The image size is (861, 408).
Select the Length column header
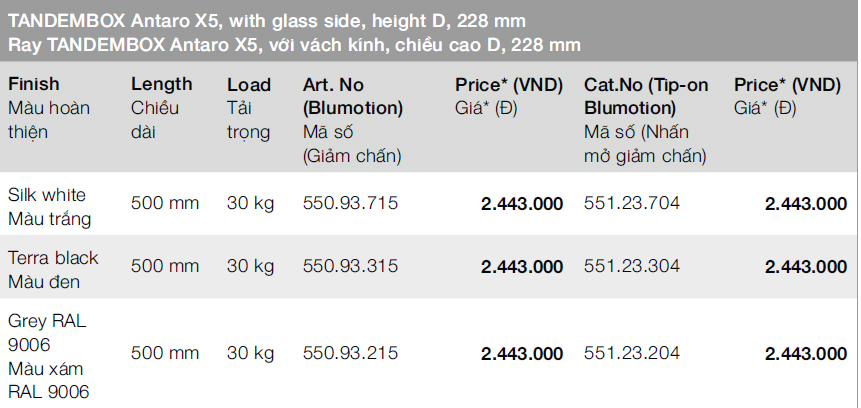pyautogui.click(x=161, y=84)
